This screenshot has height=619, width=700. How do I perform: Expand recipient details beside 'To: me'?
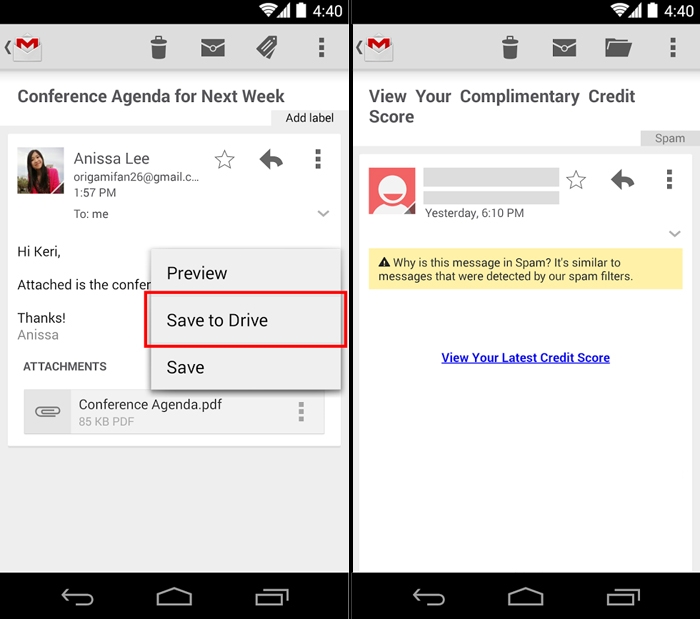tap(323, 213)
